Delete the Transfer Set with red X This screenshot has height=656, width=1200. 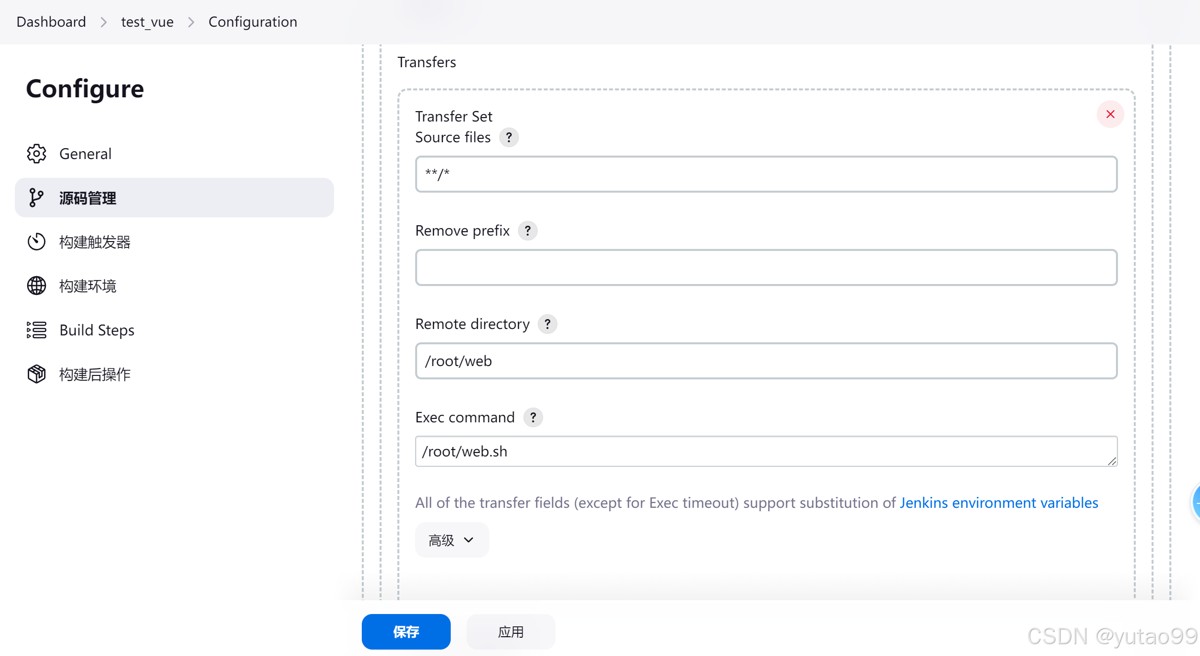pos(1110,115)
